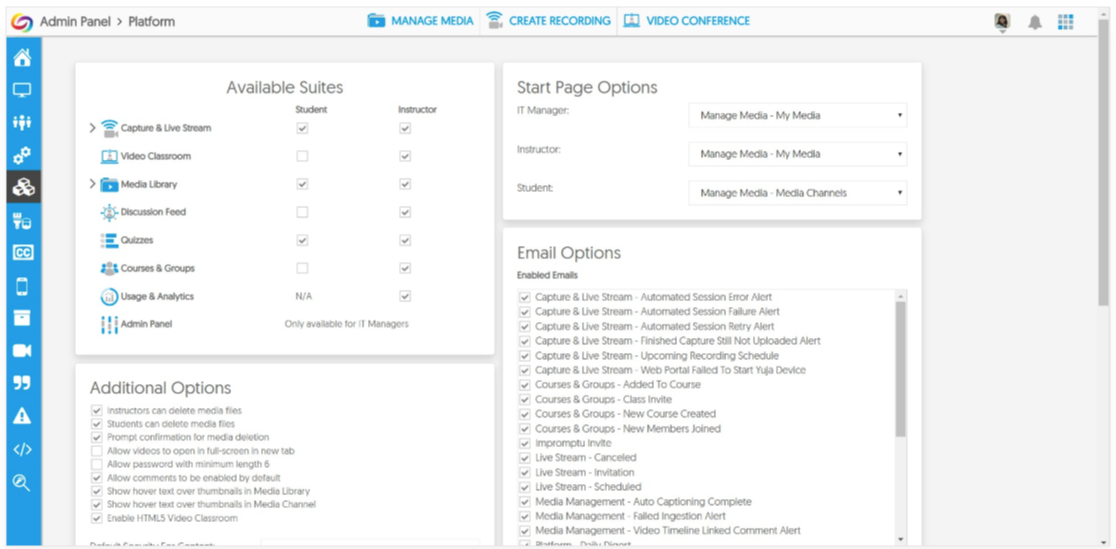Click the Email Options heading
This screenshot has height=549, width=1116.
569,253
